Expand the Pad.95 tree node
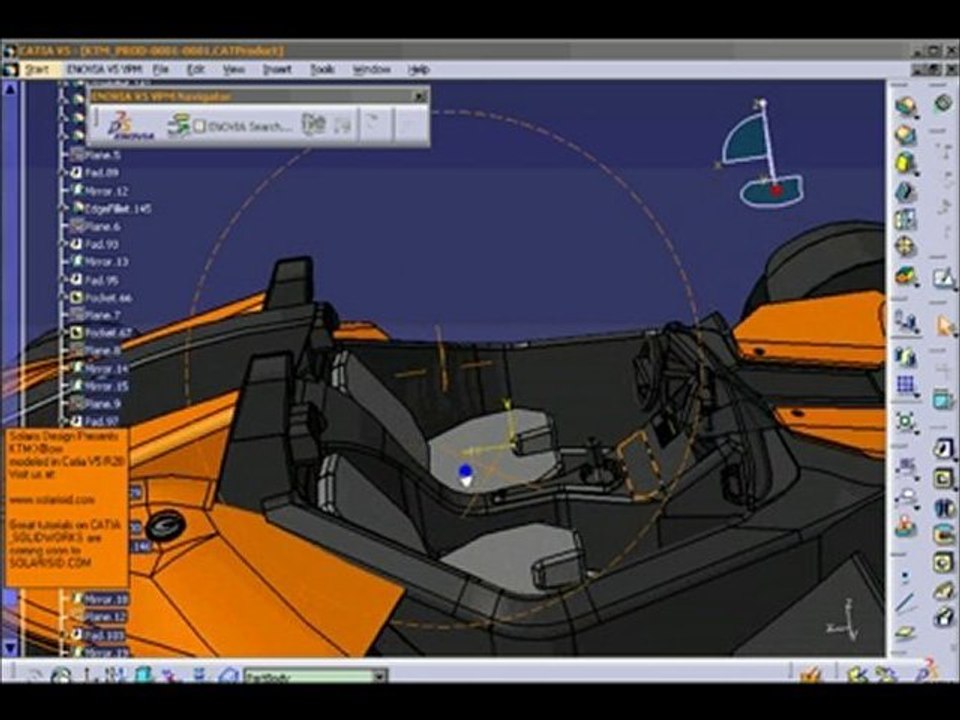 (x=64, y=280)
